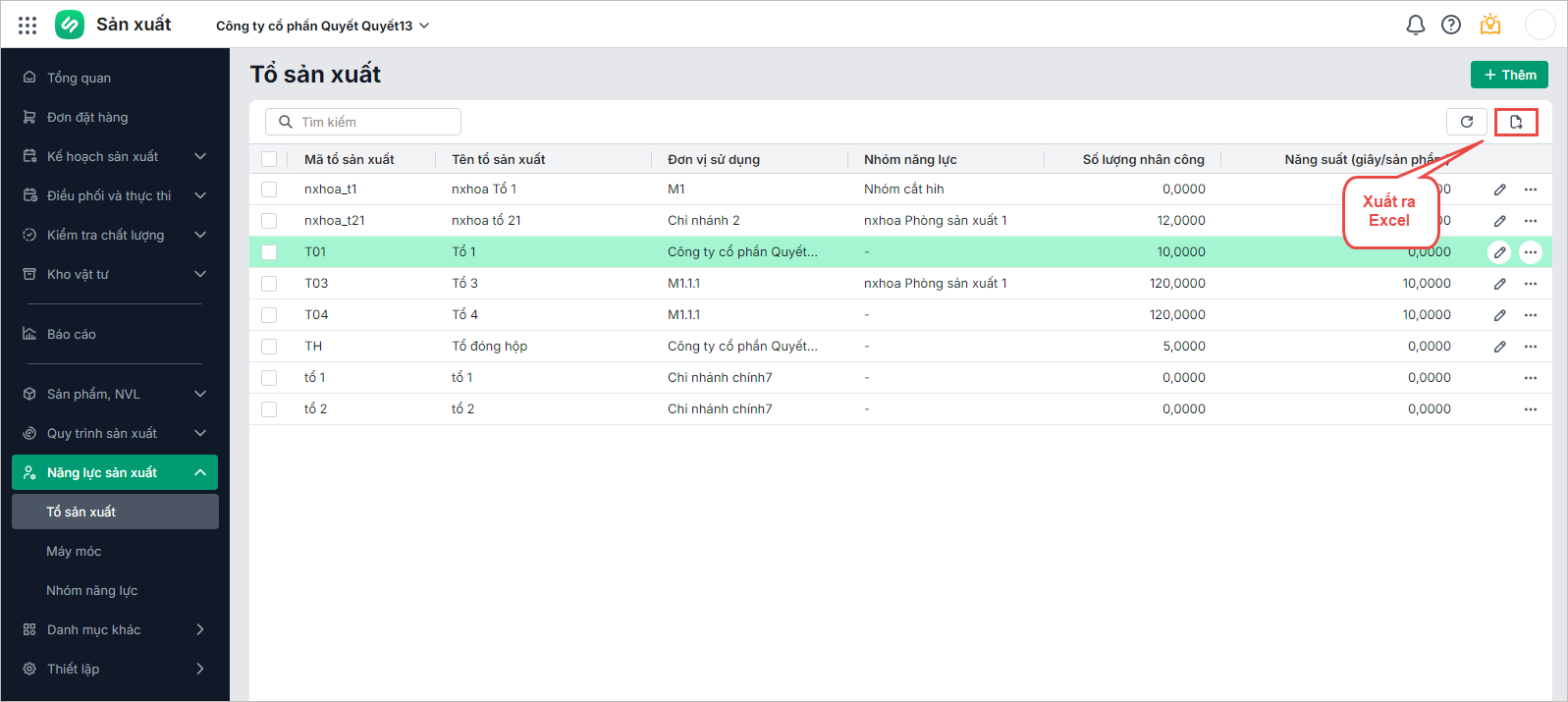Check the box for row nxhoa_t21
Screen dimensions: 1568x702
click(x=269, y=221)
